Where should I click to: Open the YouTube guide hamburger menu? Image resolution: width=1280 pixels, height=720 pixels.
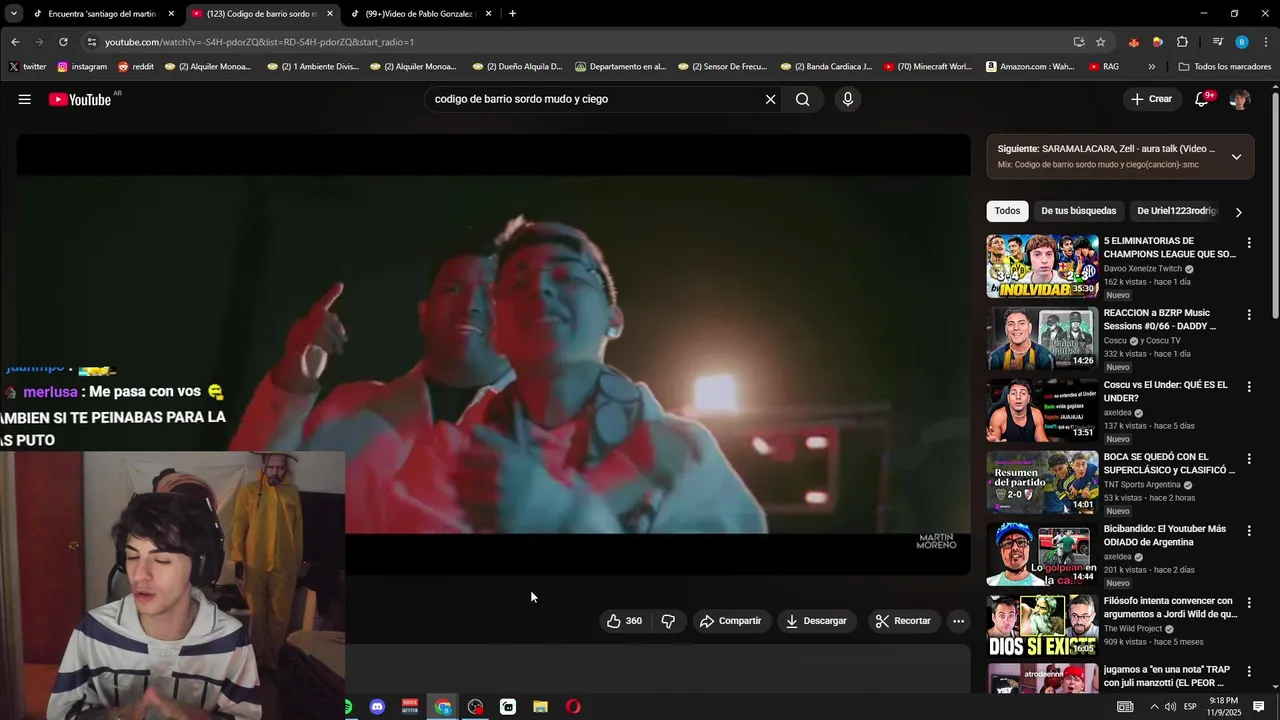25,99
